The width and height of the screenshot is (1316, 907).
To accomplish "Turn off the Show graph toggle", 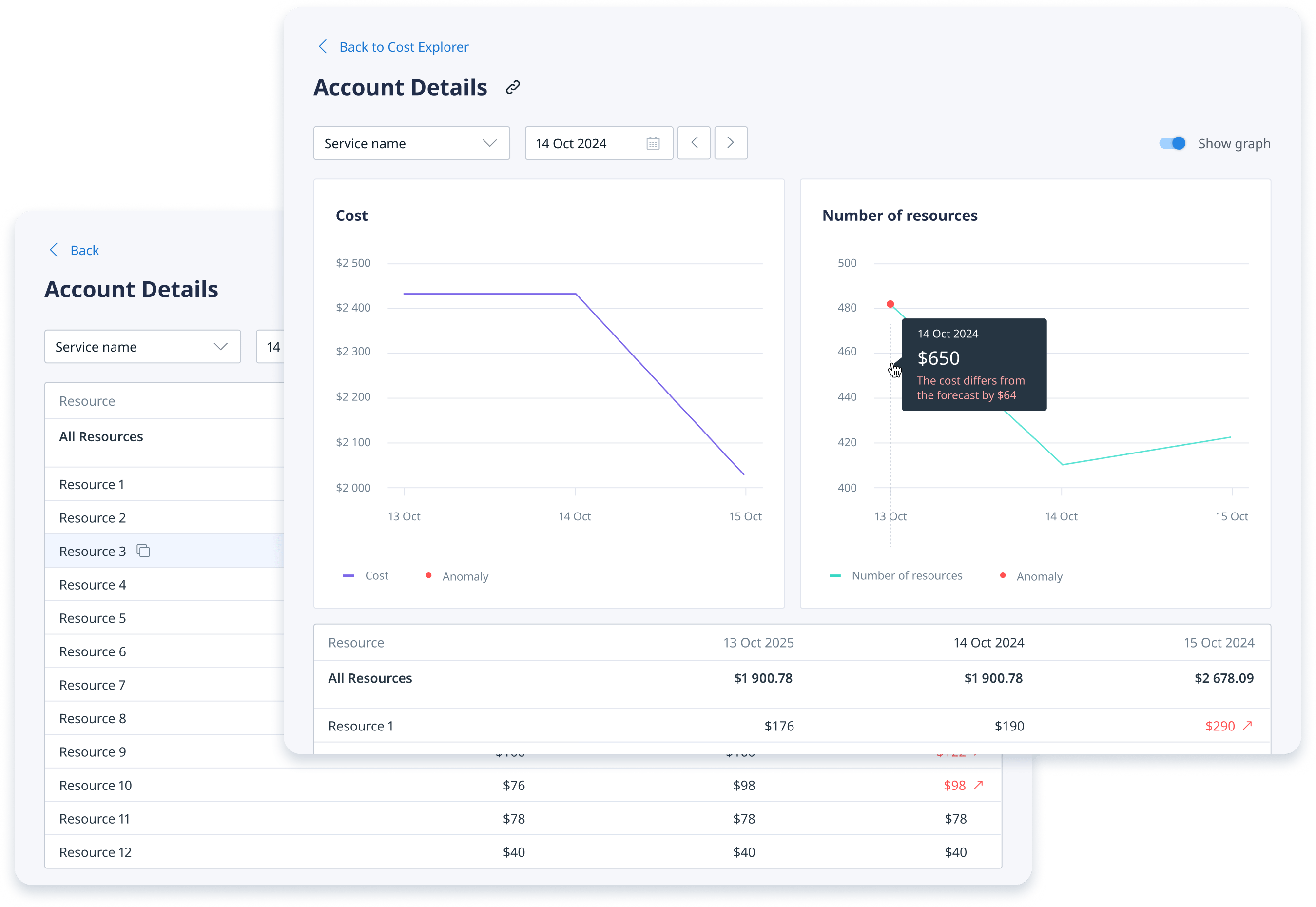I will point(1173,143).
